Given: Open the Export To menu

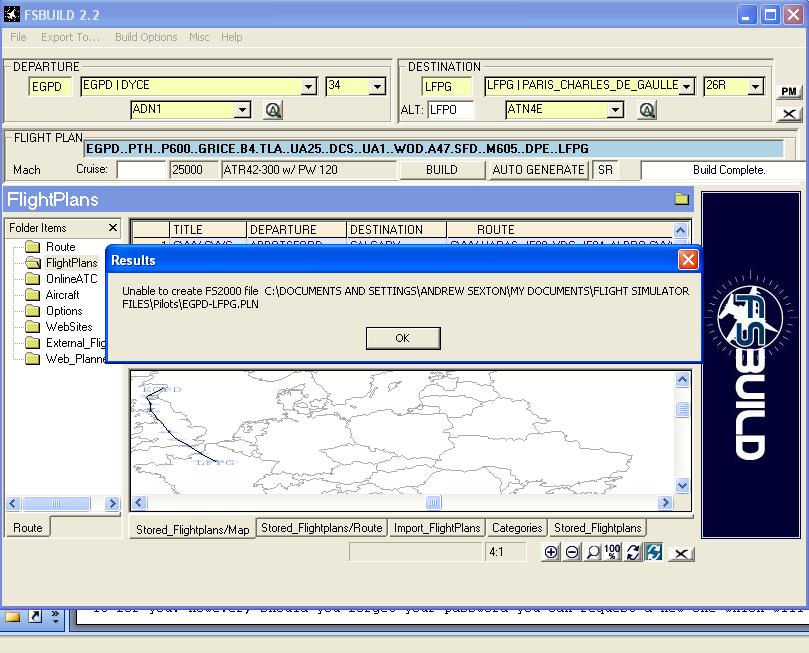Looking at the screenshot, I should (x=70, y=37).
